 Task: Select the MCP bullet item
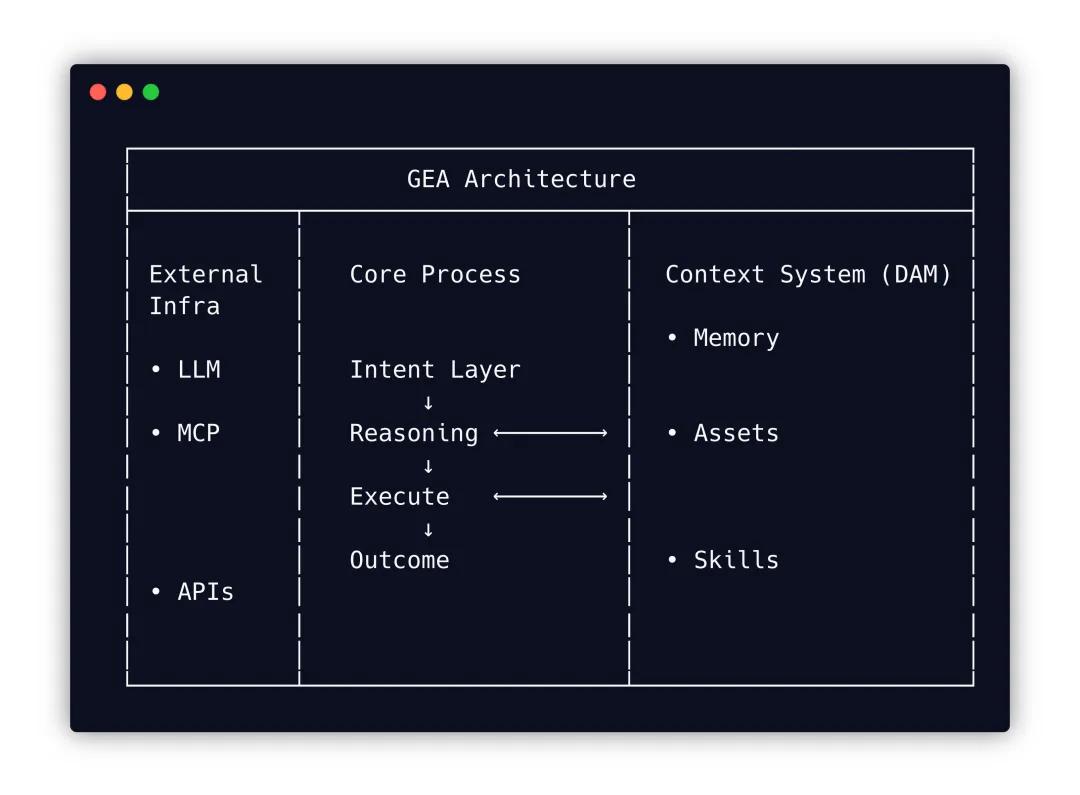tap(197, 433)
